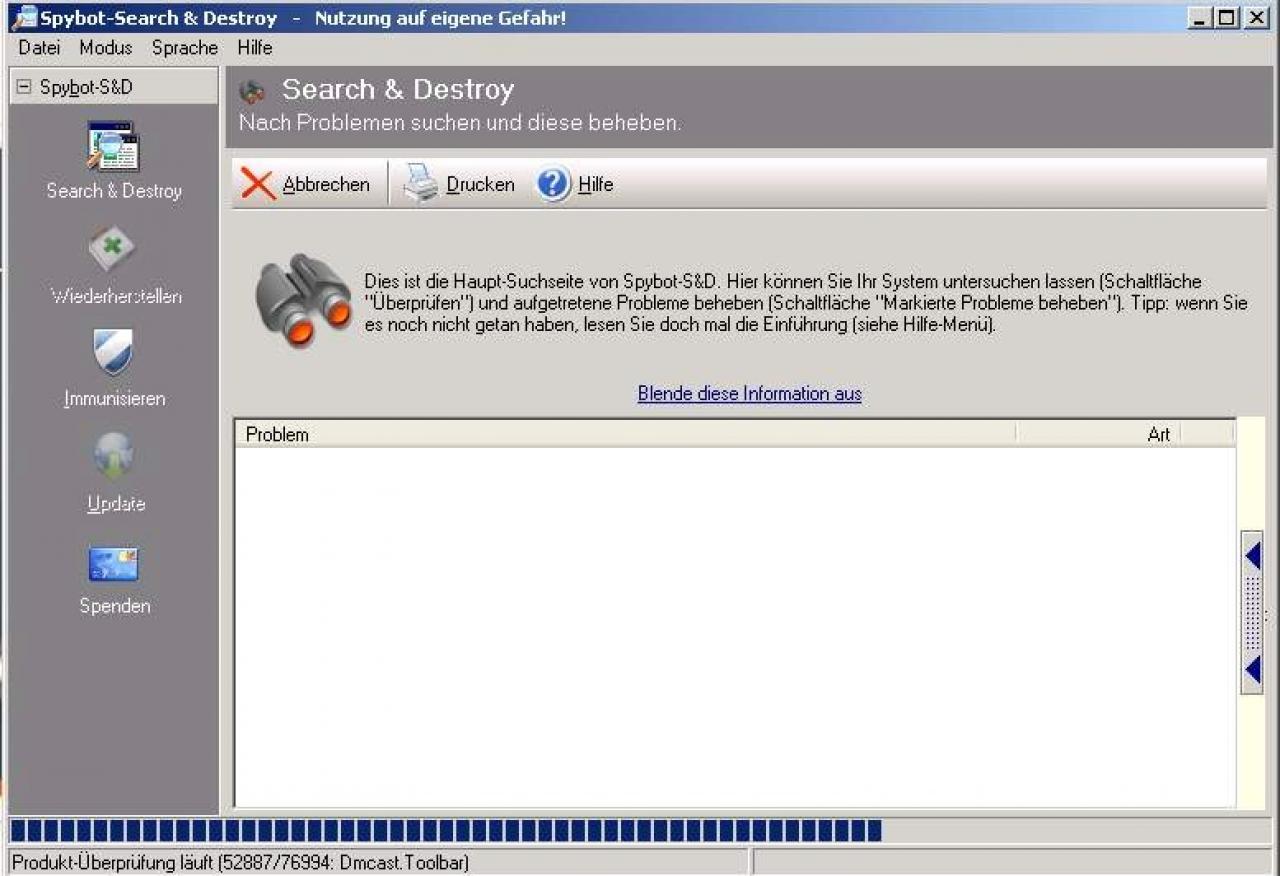
Task: Click the Problem column header
Action: [625, 434]
